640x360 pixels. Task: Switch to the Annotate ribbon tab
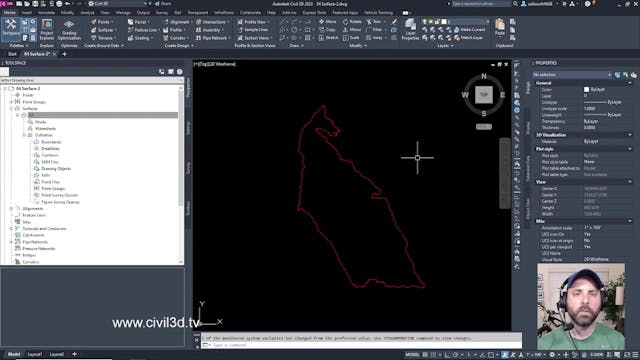(x=47, y=13)
